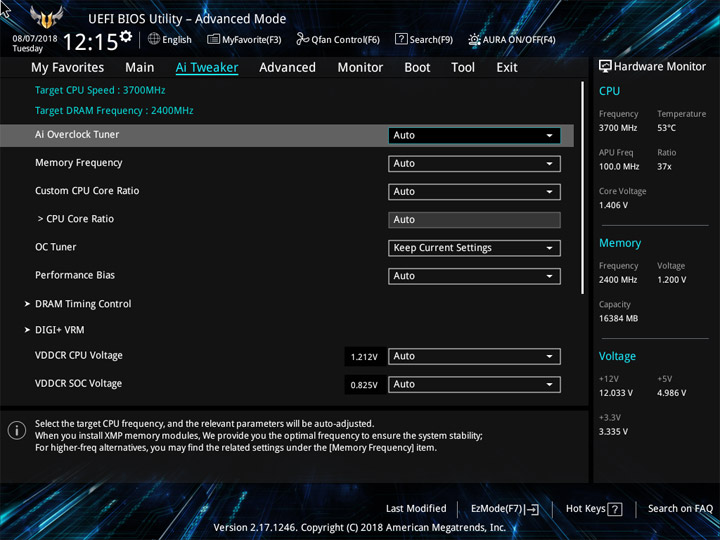
Task: Switch to Main tab
Action: coord(140,68)
